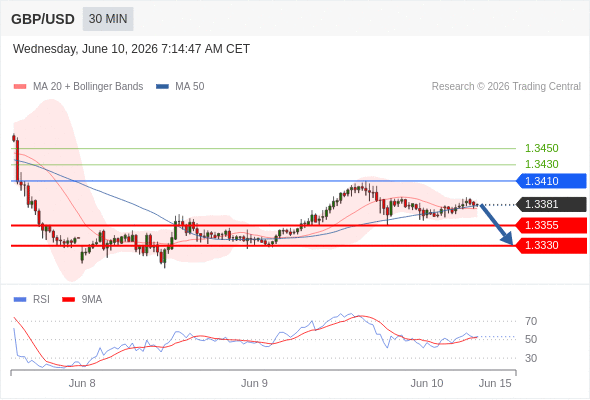The image size is (590, 400).
Task: Click the blue MA 50 legend swatch
Action: click(x=162, y=87)
